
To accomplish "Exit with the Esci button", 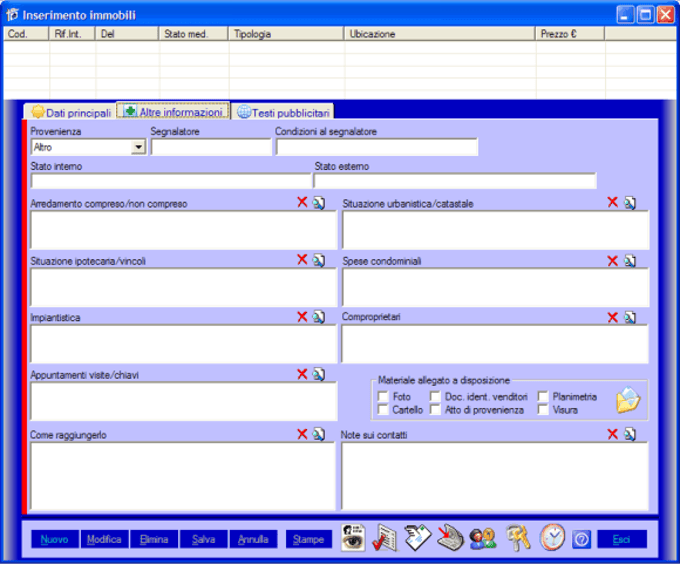I will pos(622,539).
